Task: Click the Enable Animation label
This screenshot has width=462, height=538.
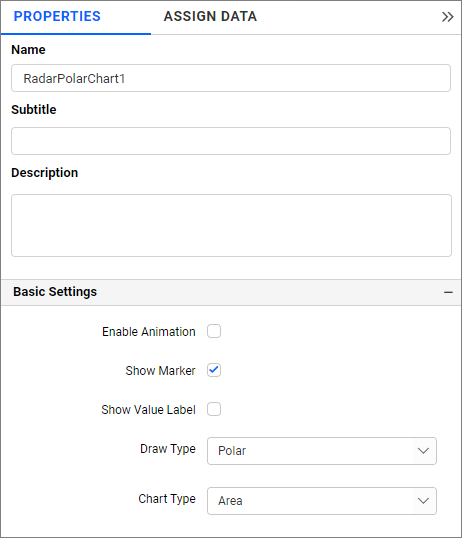Action: (149, 332)
